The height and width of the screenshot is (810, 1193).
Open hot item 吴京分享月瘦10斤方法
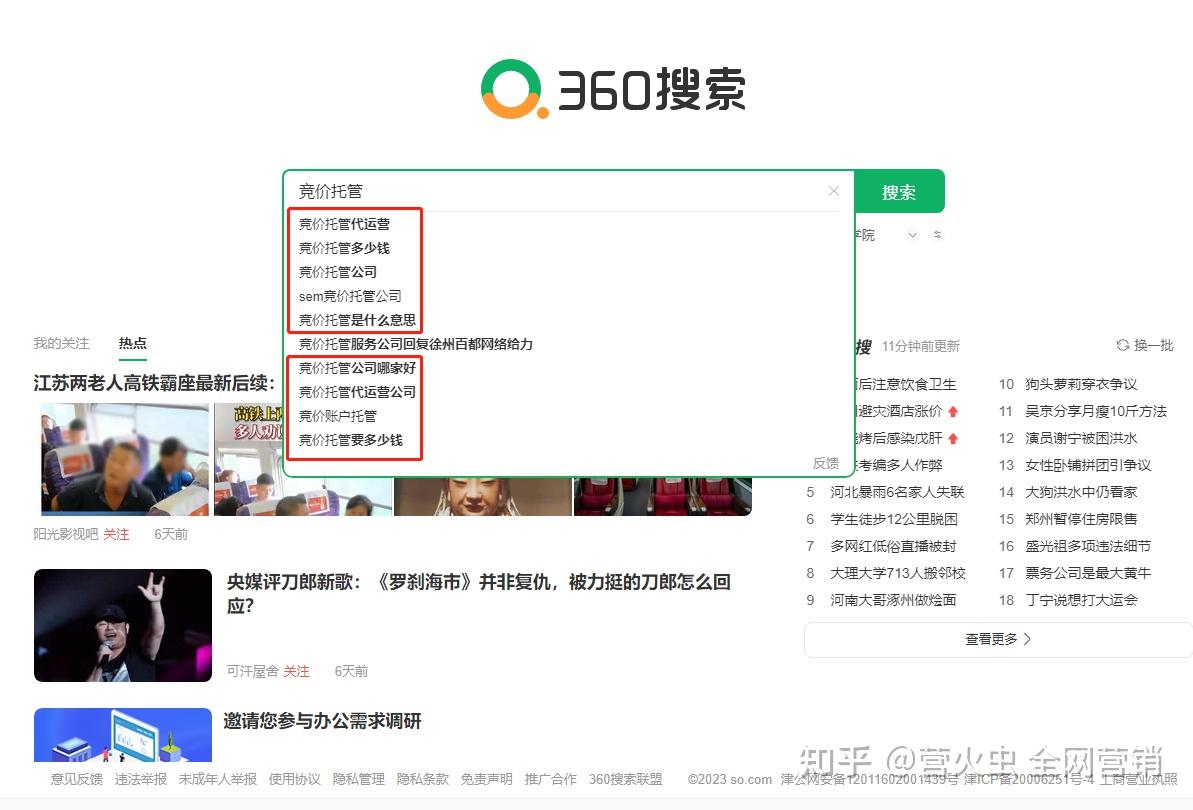1096,411
